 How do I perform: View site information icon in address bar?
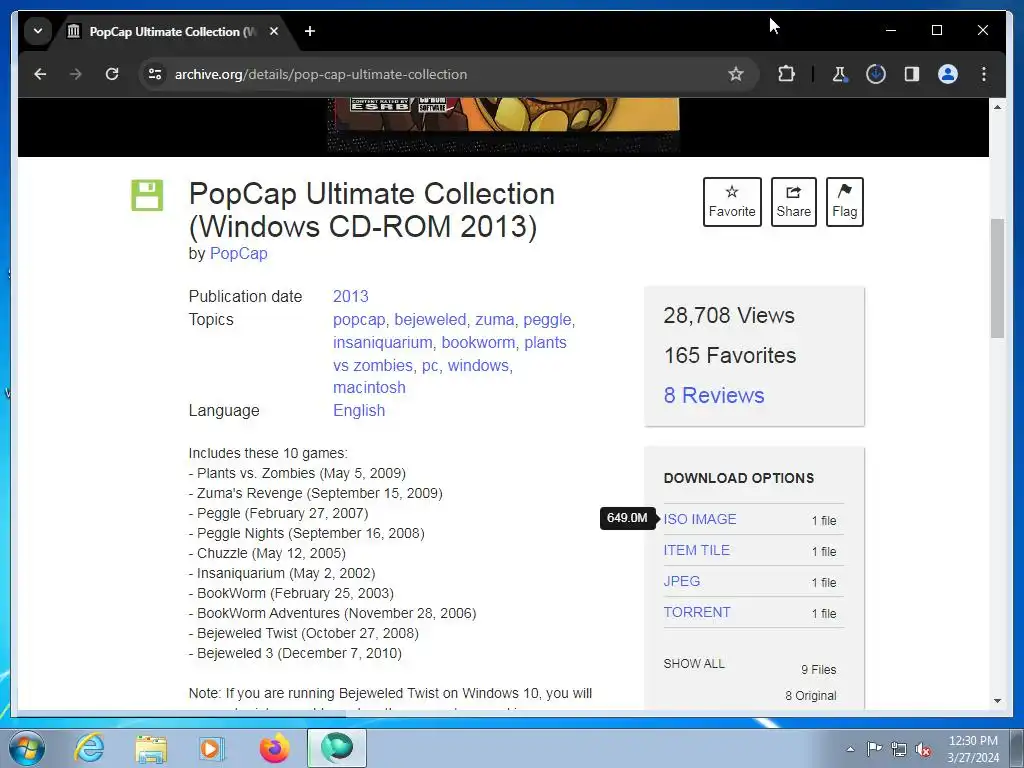[155, 74]
